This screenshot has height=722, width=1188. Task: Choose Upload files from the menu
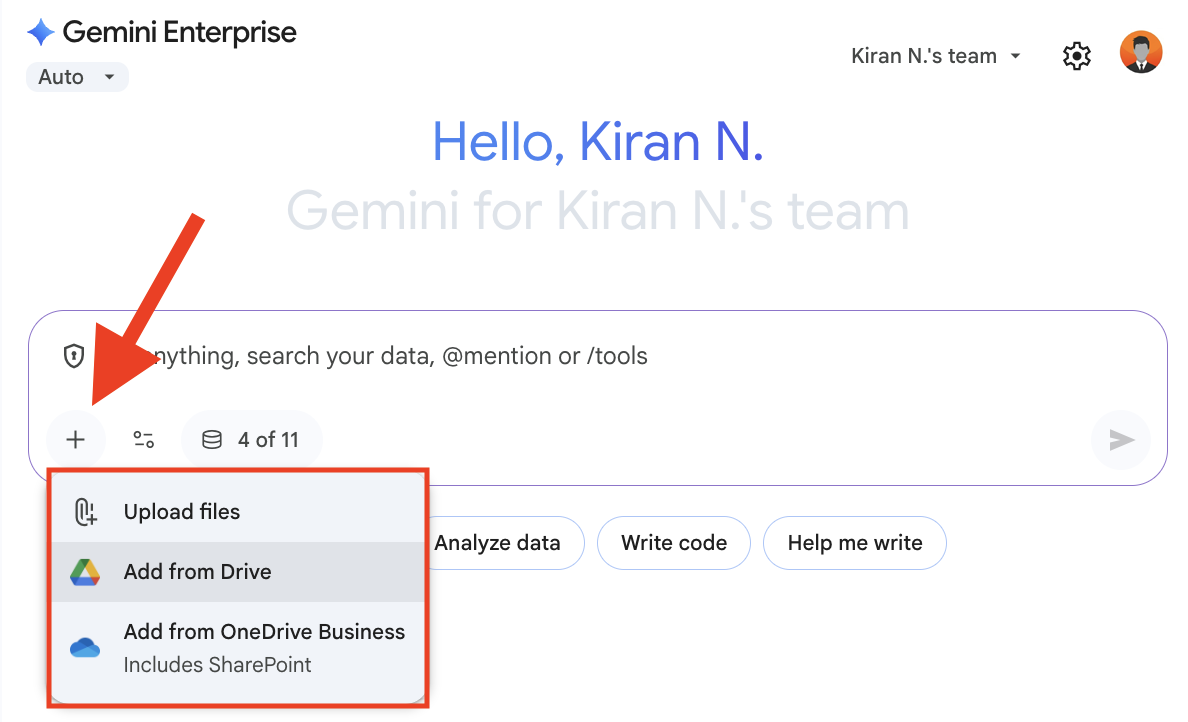coord(238,511)
